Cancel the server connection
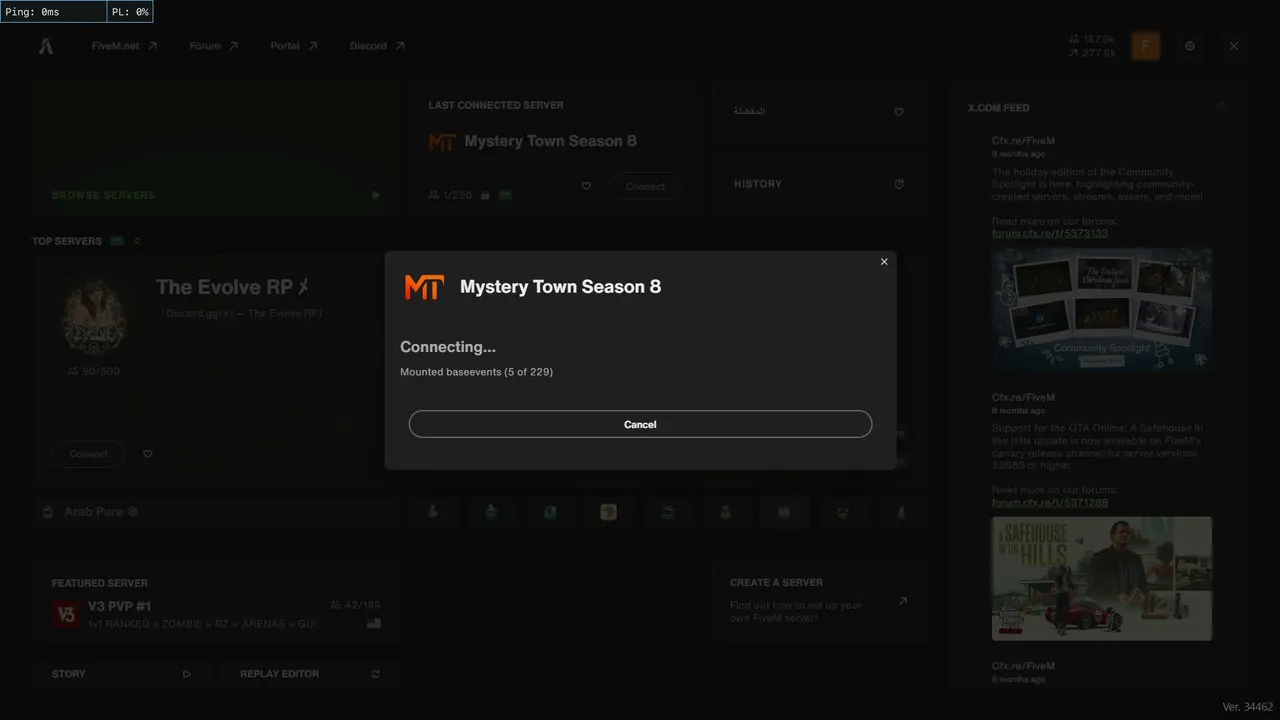1280x720 pixels. pos(640,424)
